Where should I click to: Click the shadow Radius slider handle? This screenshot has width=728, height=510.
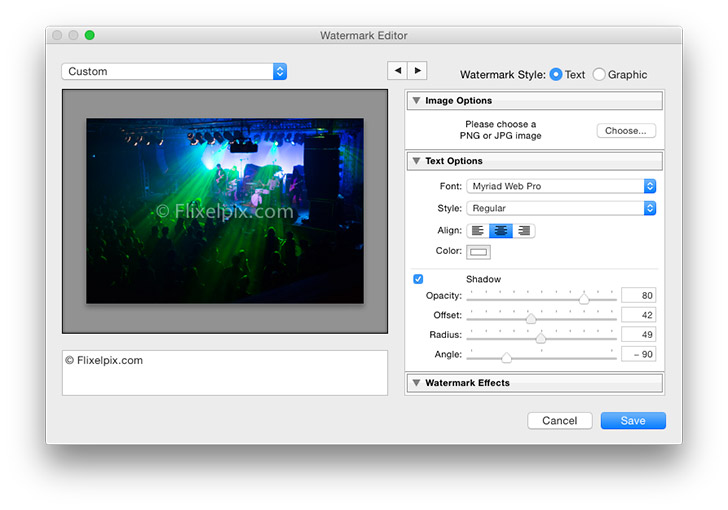click(x=540, y=338)
